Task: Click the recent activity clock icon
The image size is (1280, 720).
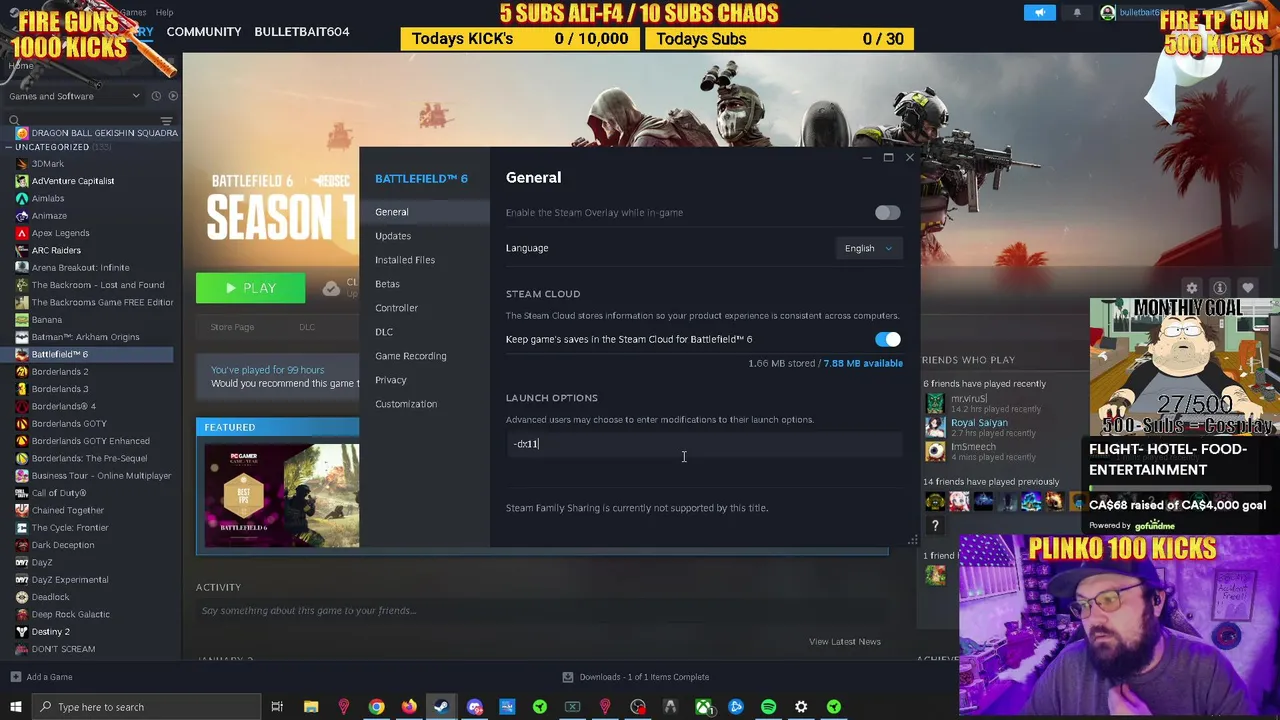Action: coord(156,96)
